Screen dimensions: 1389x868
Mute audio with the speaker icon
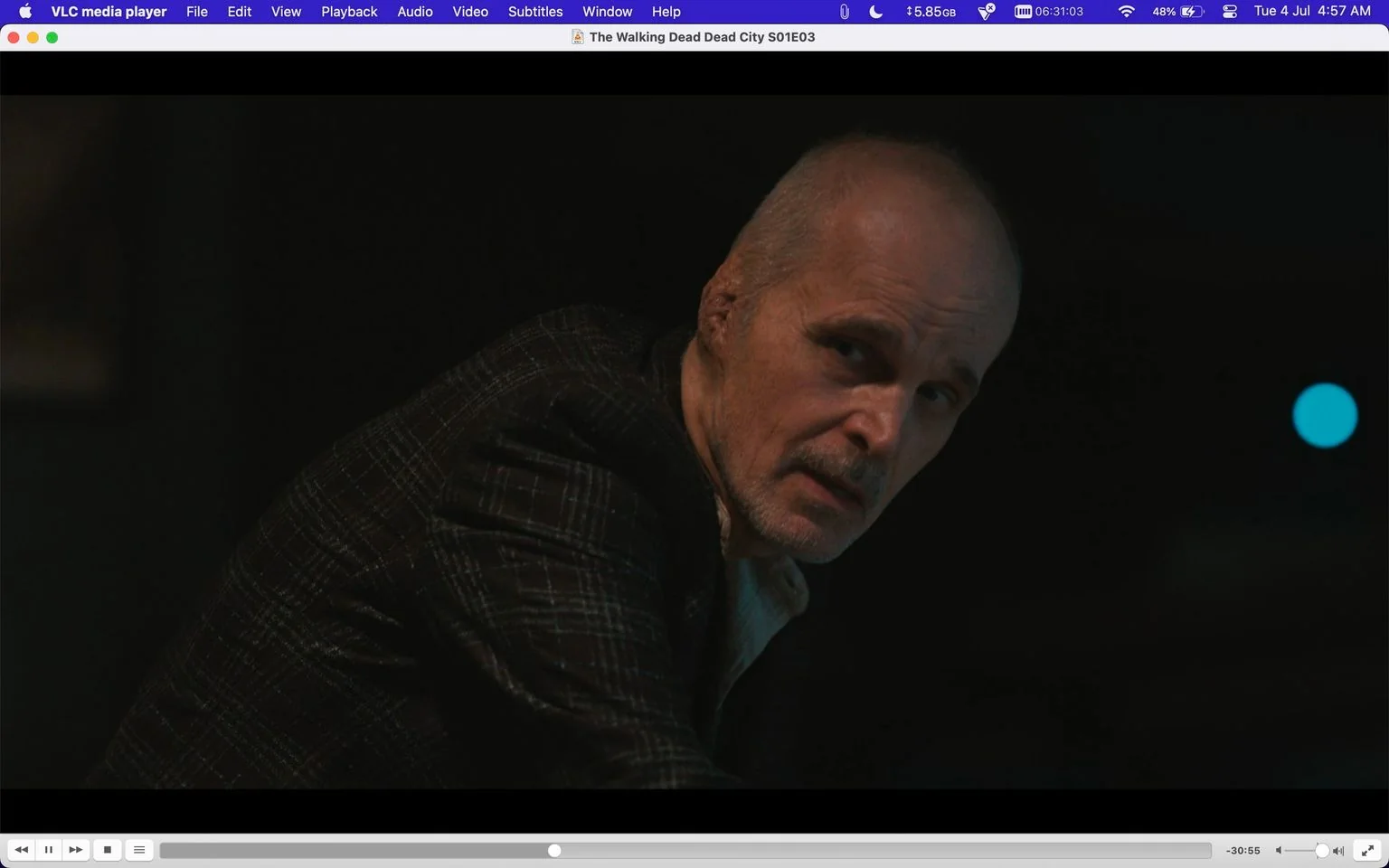click(x=1279, y=851)
